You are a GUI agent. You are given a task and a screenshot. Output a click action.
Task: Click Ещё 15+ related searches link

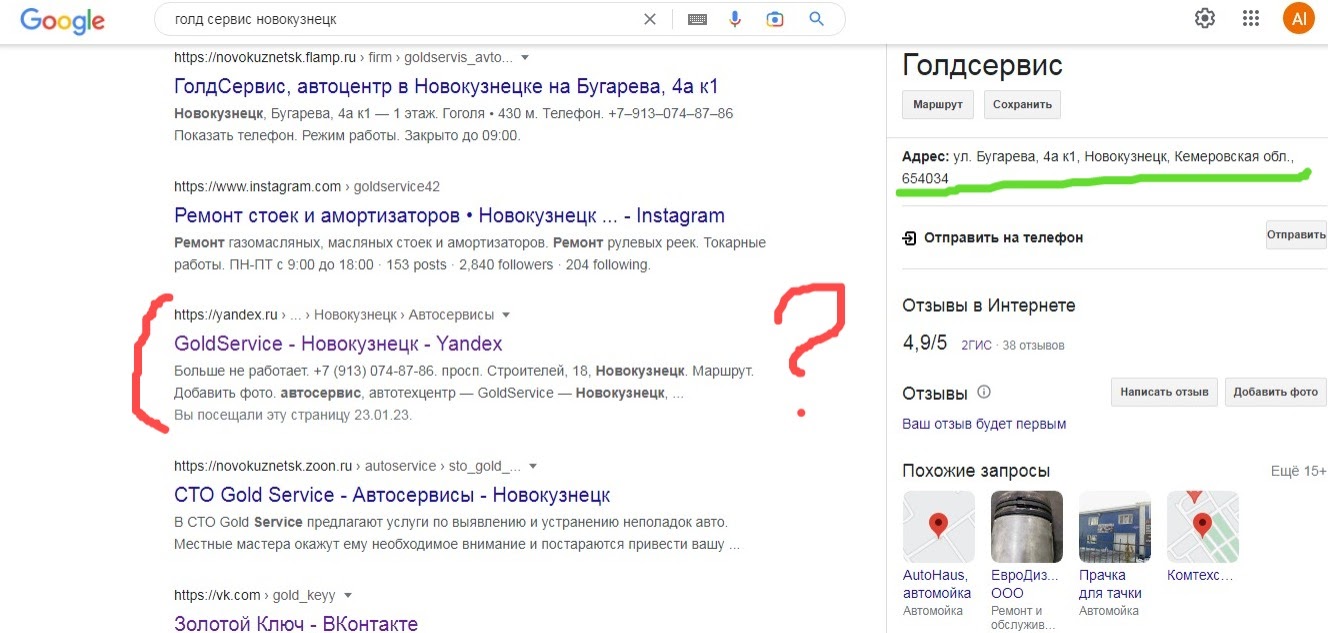coord(1298,471)
